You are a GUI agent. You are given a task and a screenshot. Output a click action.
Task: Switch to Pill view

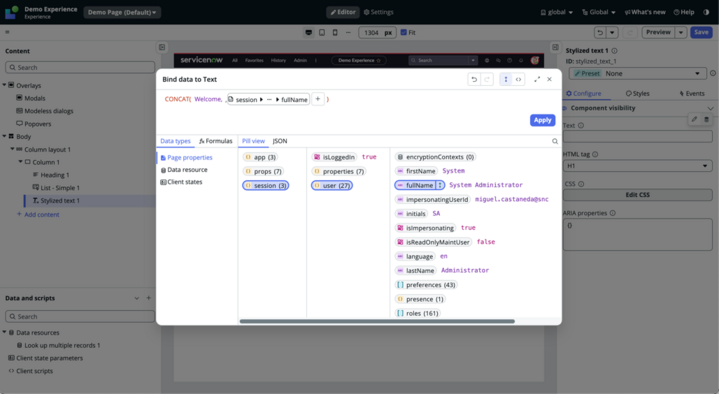(x=254, y=141)
